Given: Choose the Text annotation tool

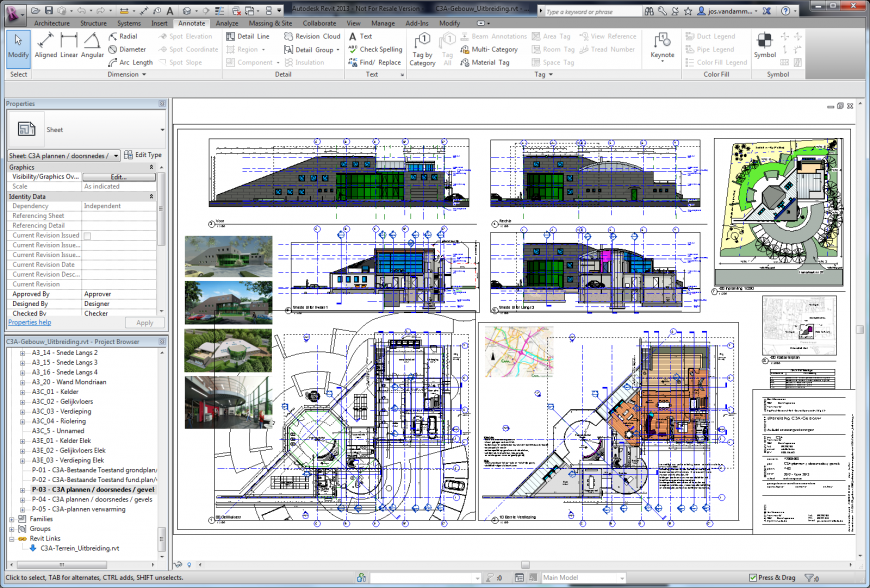Looking at the screenshot, I should click(359, 36).
